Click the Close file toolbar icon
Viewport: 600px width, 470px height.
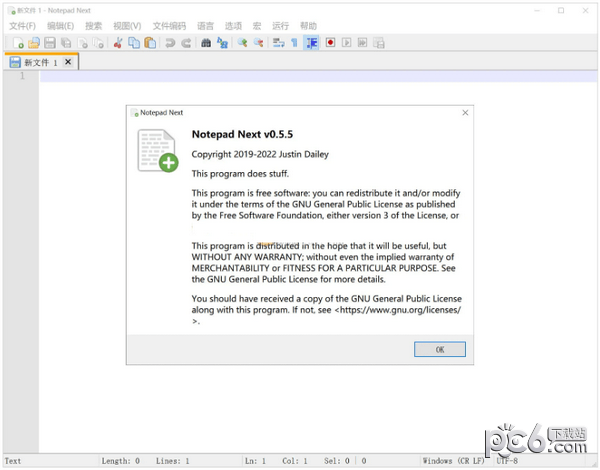pyautogui.click(x=82, y=43)
